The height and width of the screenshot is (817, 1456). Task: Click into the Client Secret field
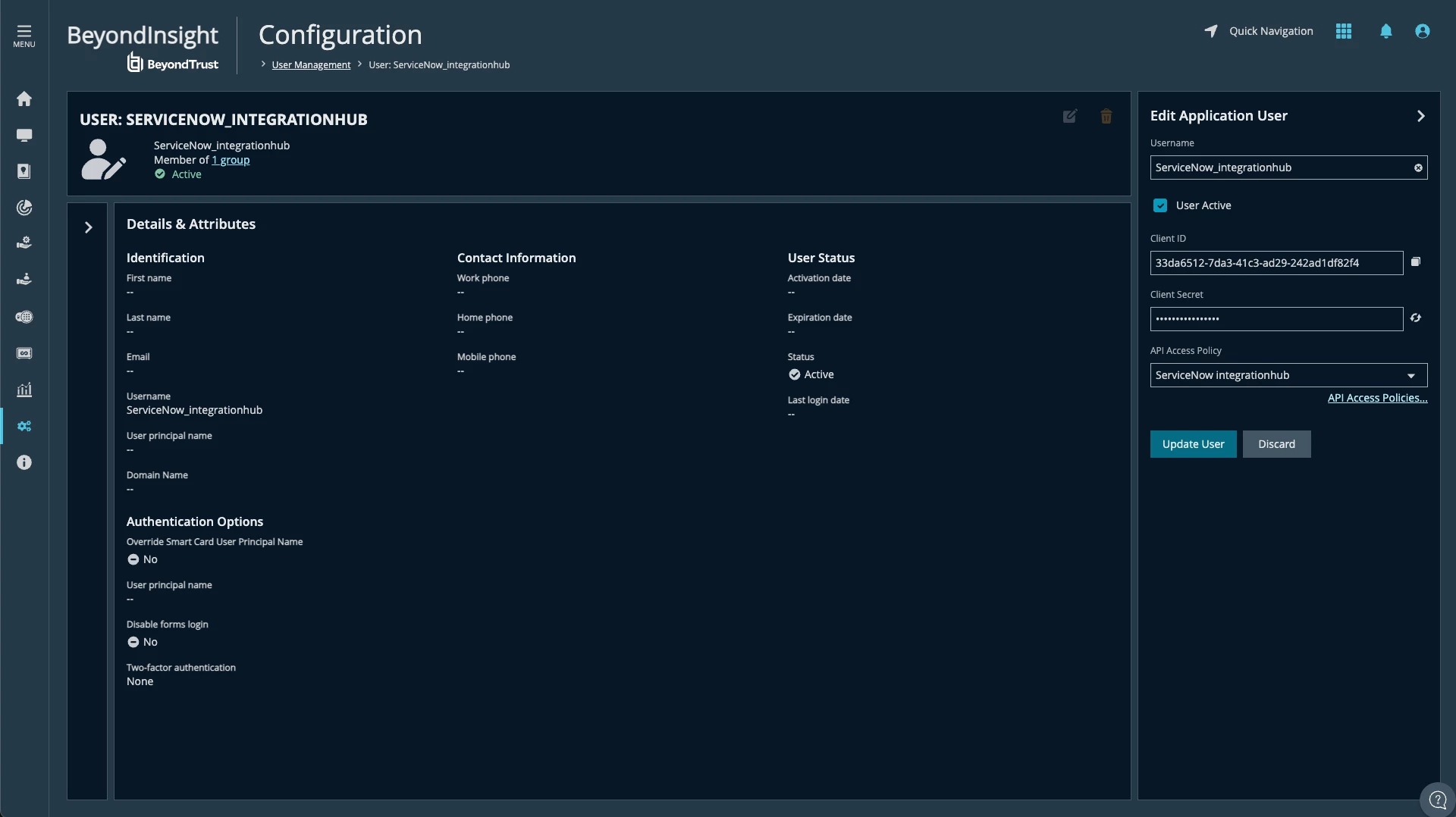[1276, 319]
